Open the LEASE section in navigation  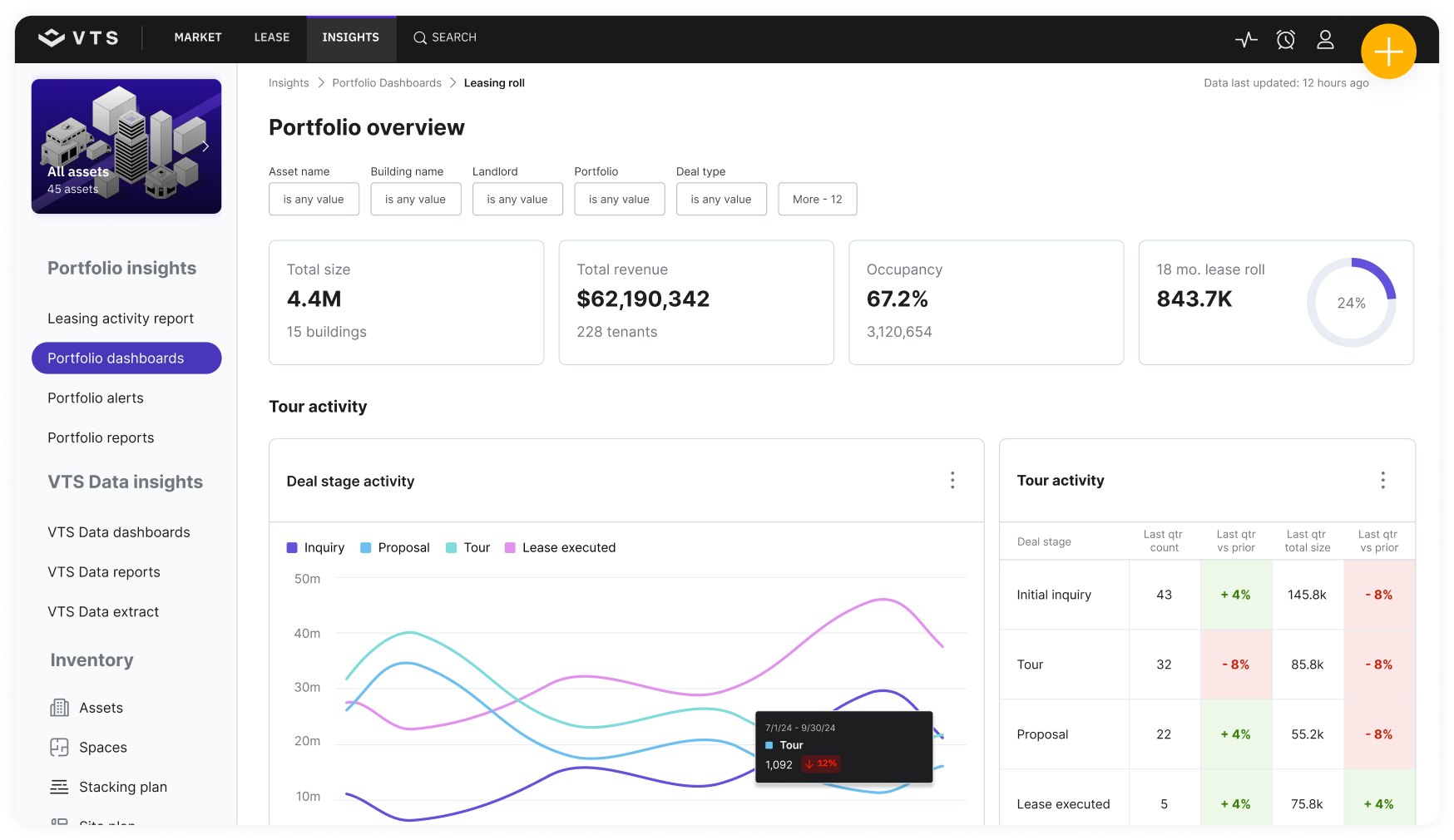[x=271, y=37]
